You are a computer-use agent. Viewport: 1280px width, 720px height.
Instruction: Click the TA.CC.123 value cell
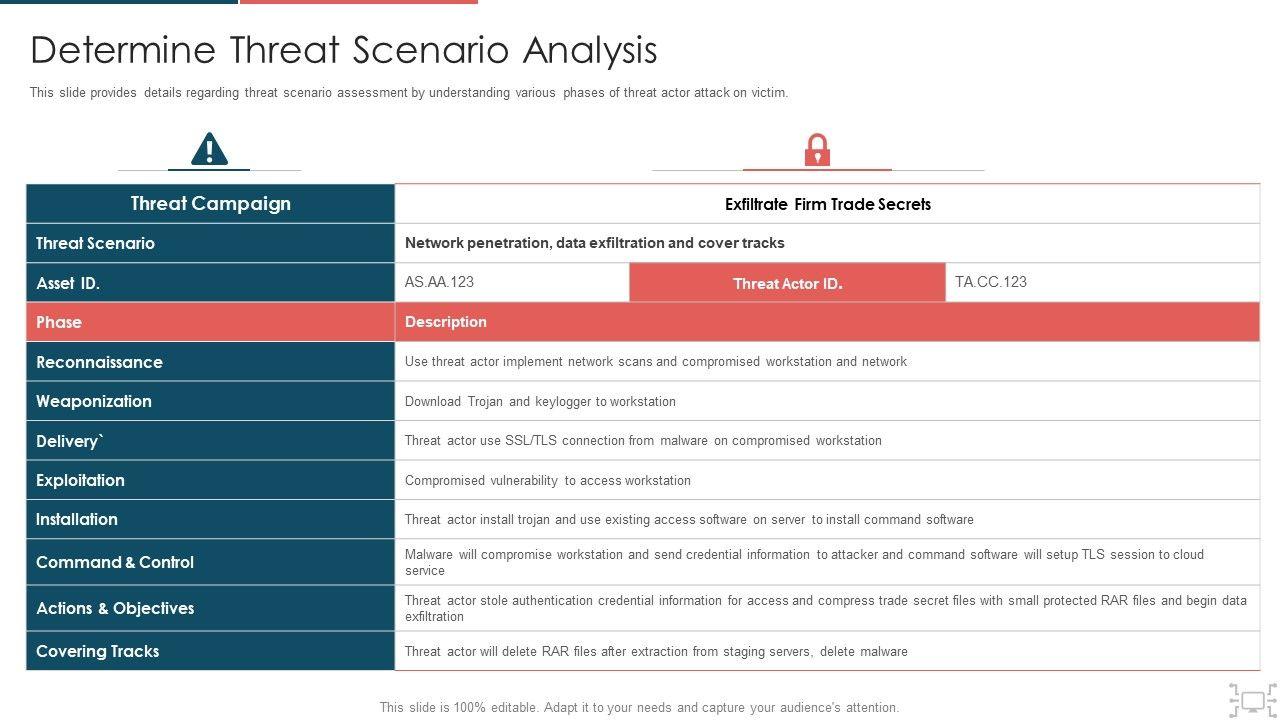pyautogui.click(x=991, y=282)
